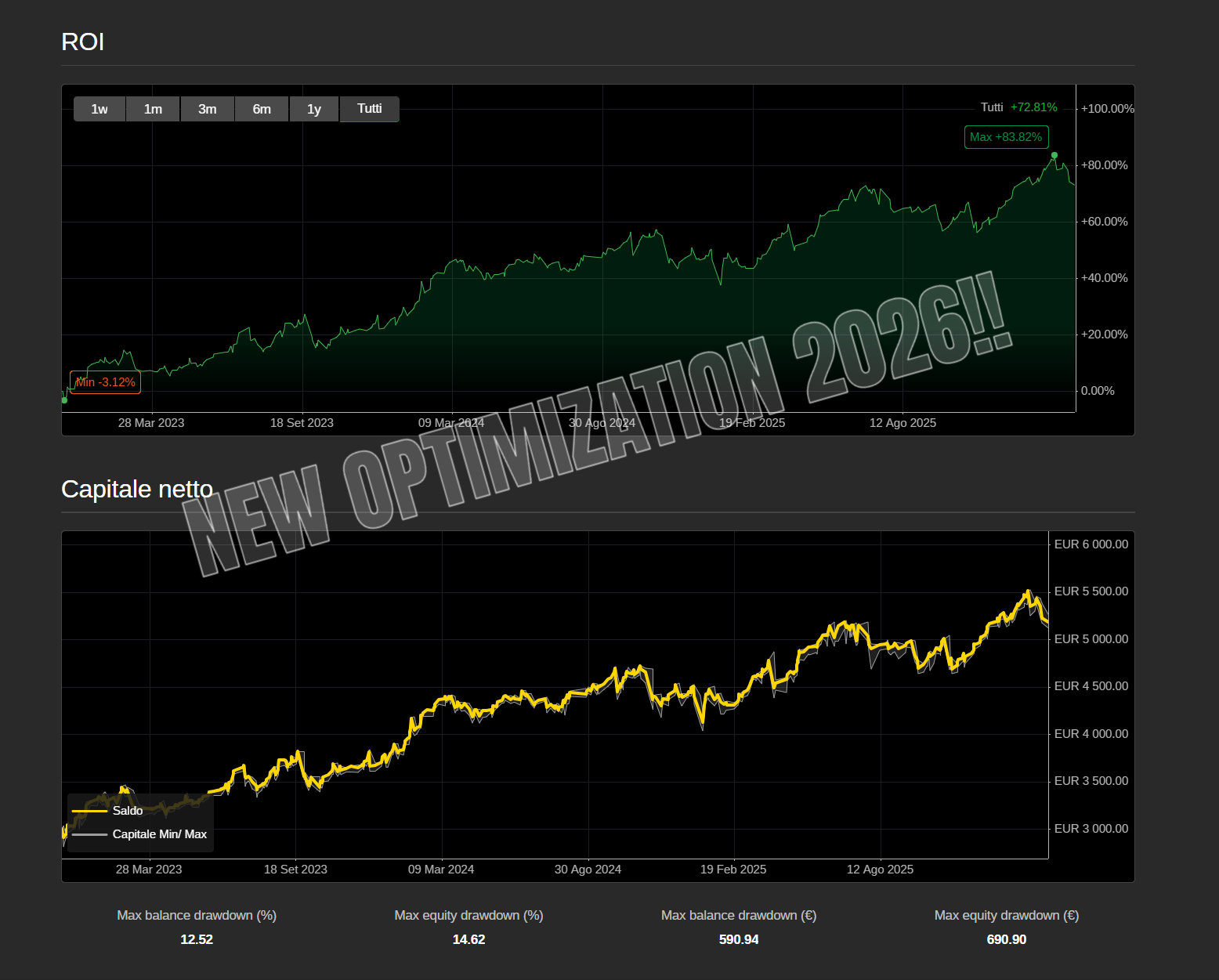This screenshot has width=1219, height=980.
Task: Click the 28 Mar 2023 axis label
Action: click(151, 422)
